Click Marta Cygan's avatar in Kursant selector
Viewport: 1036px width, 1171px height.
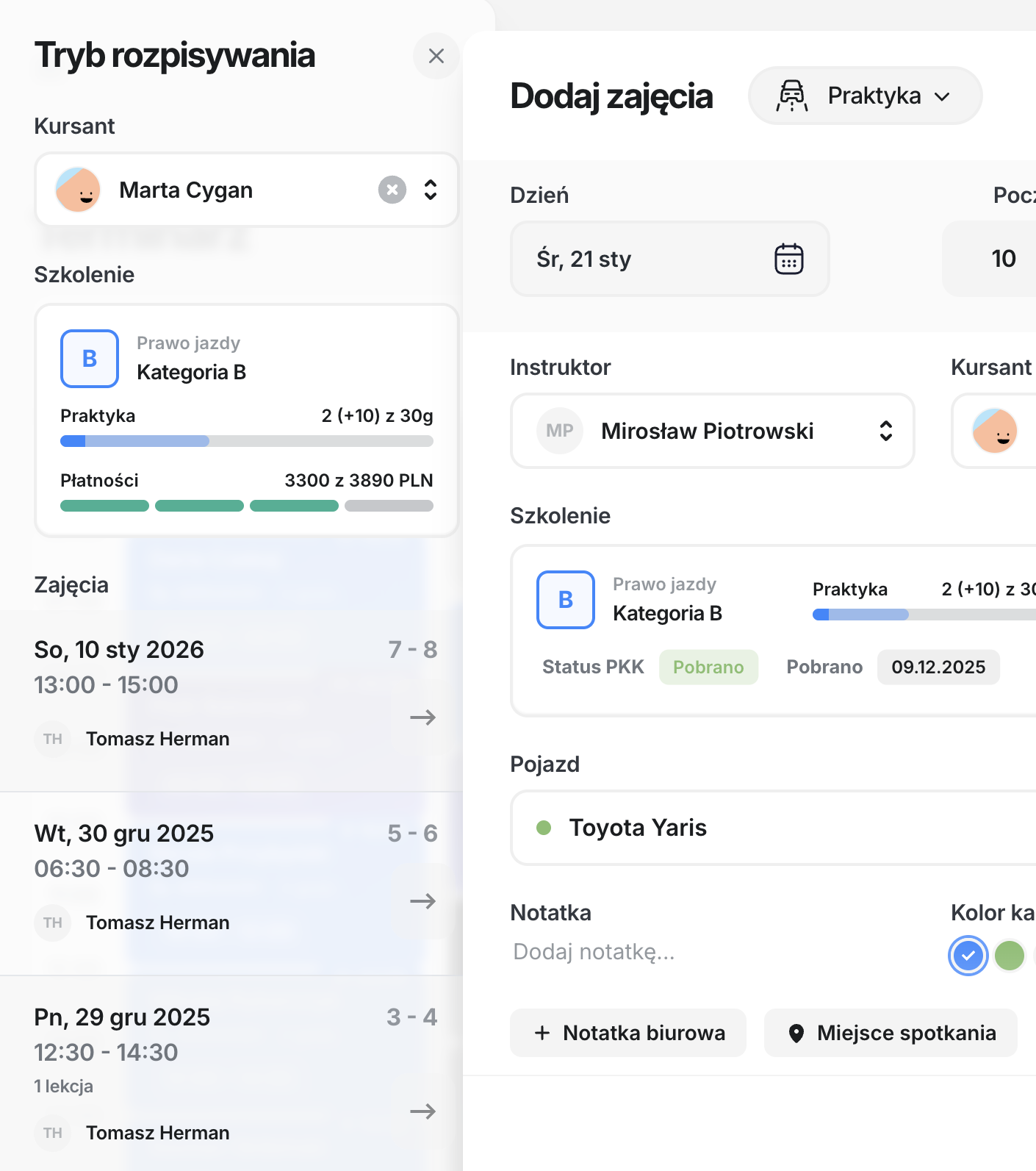pyautogui.click(x=78, y=190)
